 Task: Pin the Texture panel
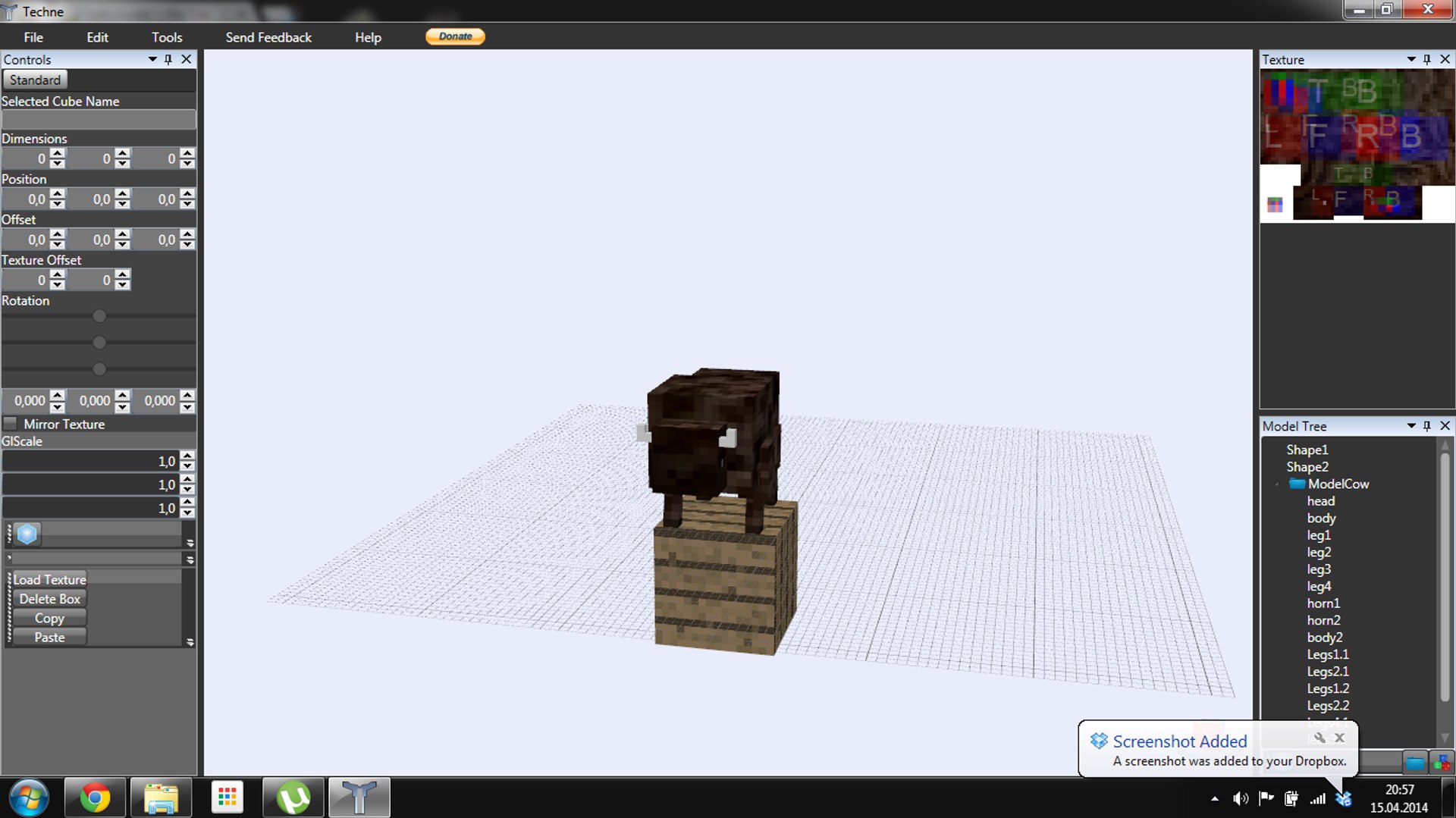pyautogui.click(x=1427, y=59)
